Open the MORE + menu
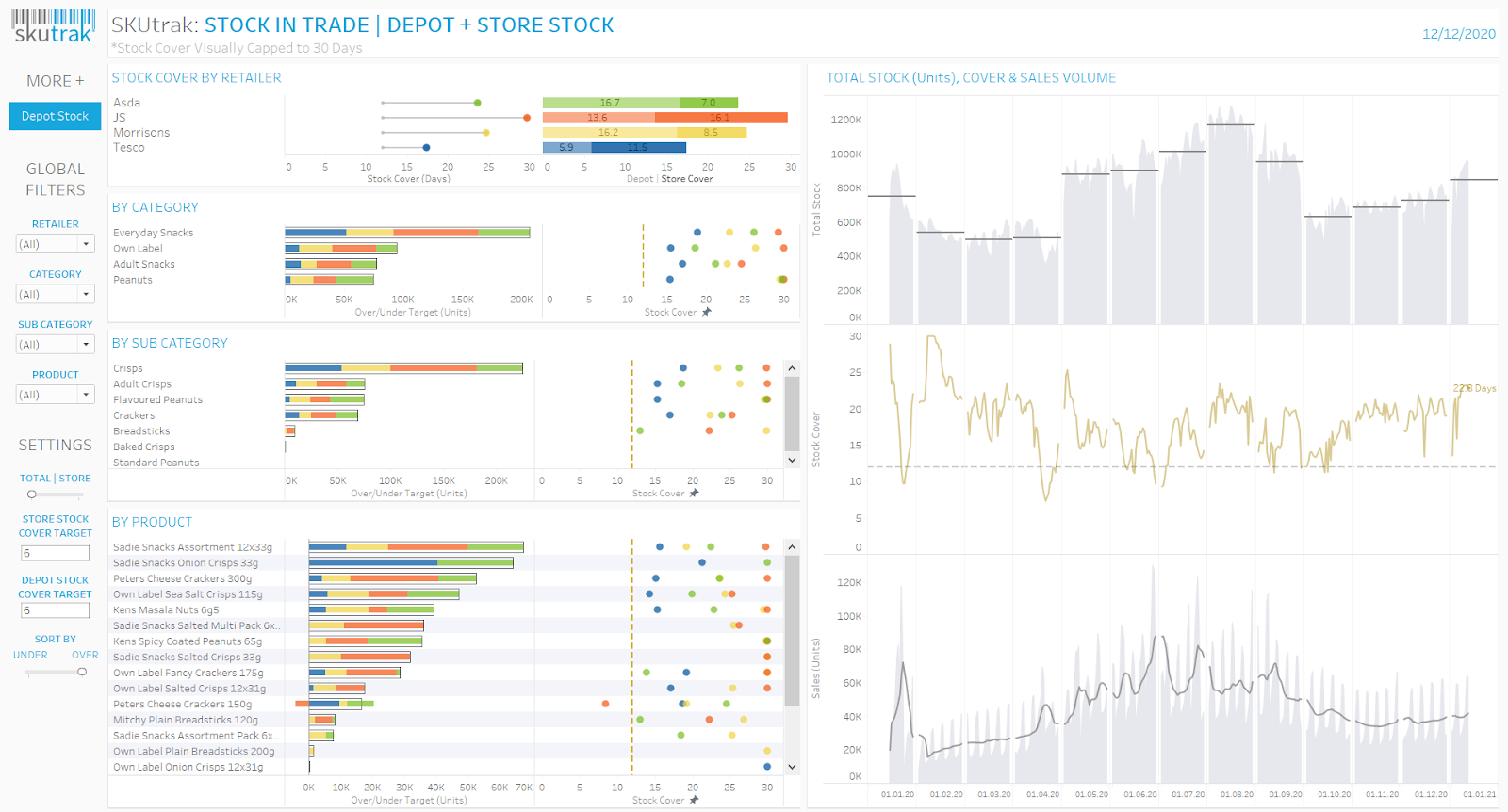Viewport: 1508px width, 812px height. point(55,81)
